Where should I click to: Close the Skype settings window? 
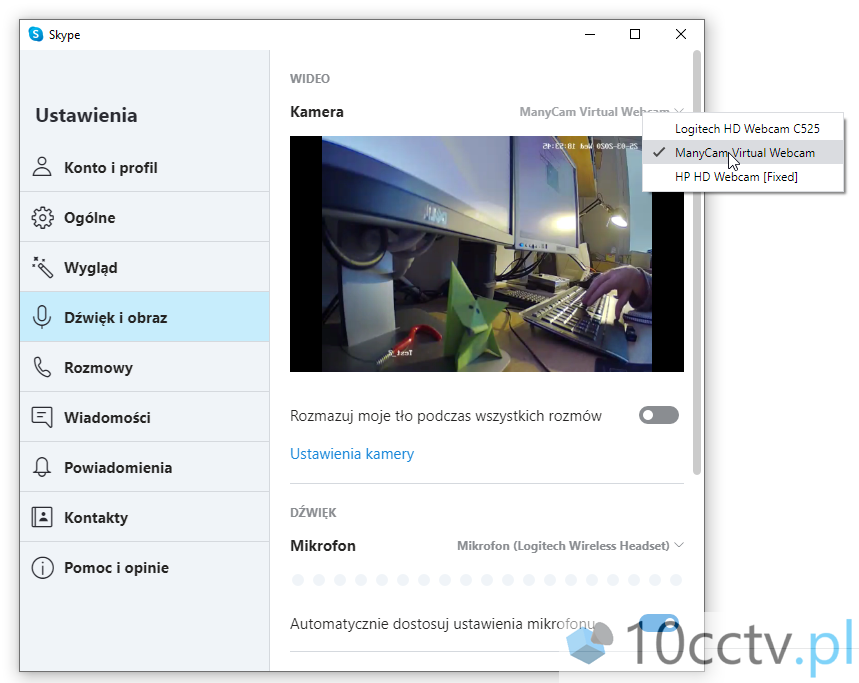coord(681,35)
